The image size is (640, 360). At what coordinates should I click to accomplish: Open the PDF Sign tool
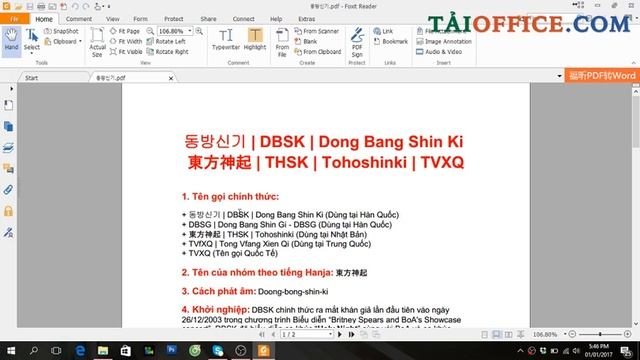coord(357,42)
